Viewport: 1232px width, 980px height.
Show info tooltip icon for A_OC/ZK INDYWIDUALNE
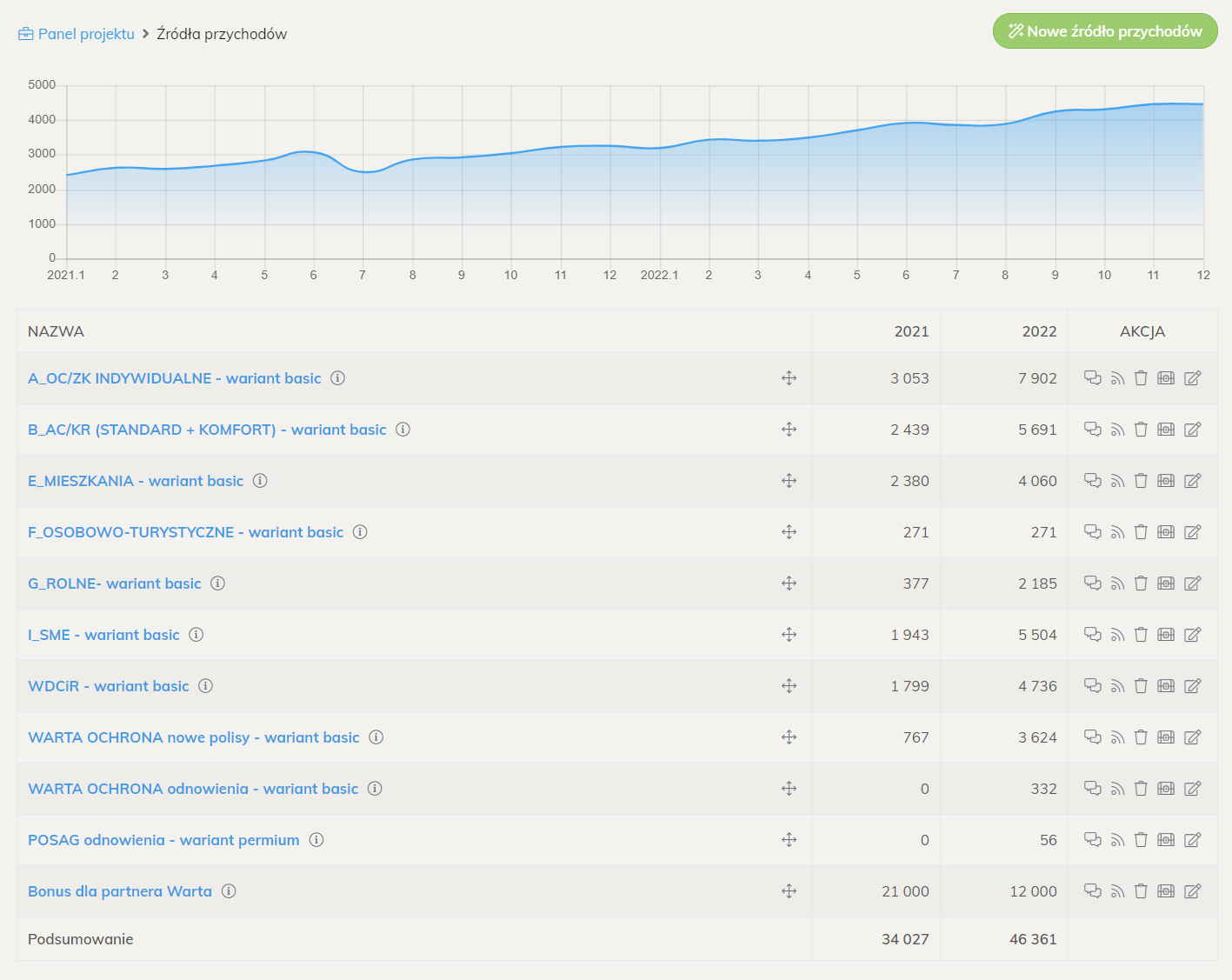coord(338,378)
